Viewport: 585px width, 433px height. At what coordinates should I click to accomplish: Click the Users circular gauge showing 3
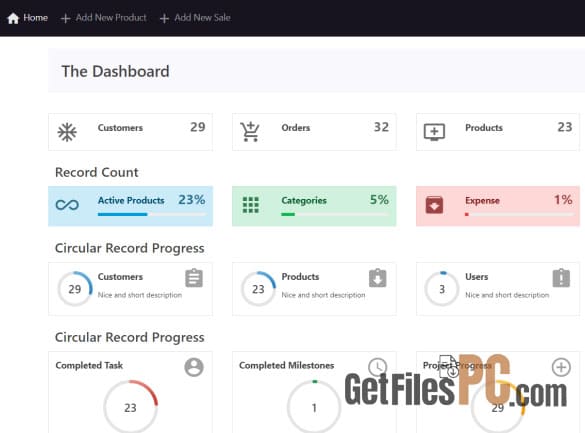coord(442,289)
